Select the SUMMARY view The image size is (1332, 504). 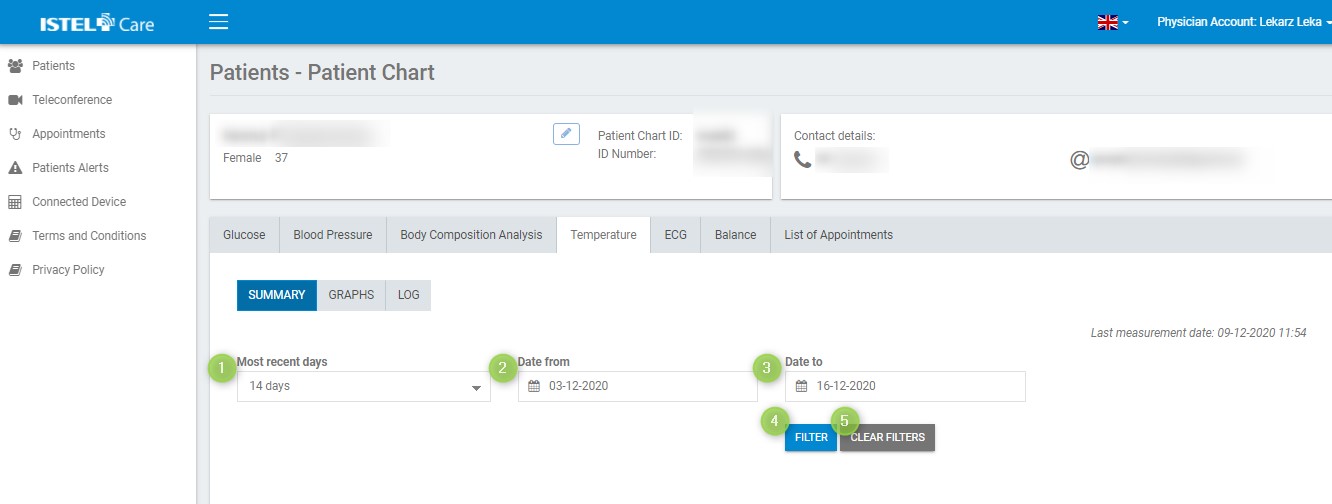(x=277, y=295)
